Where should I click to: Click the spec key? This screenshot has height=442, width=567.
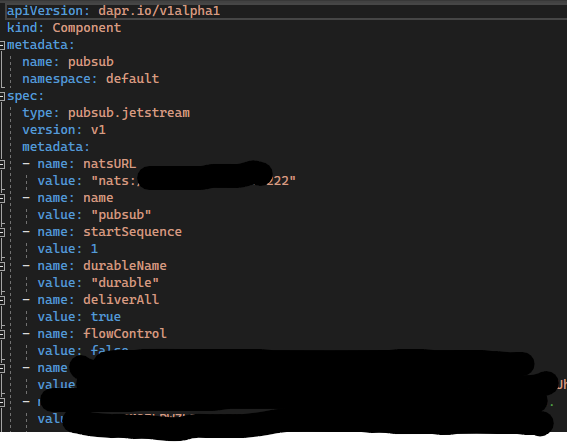(25, 96)
